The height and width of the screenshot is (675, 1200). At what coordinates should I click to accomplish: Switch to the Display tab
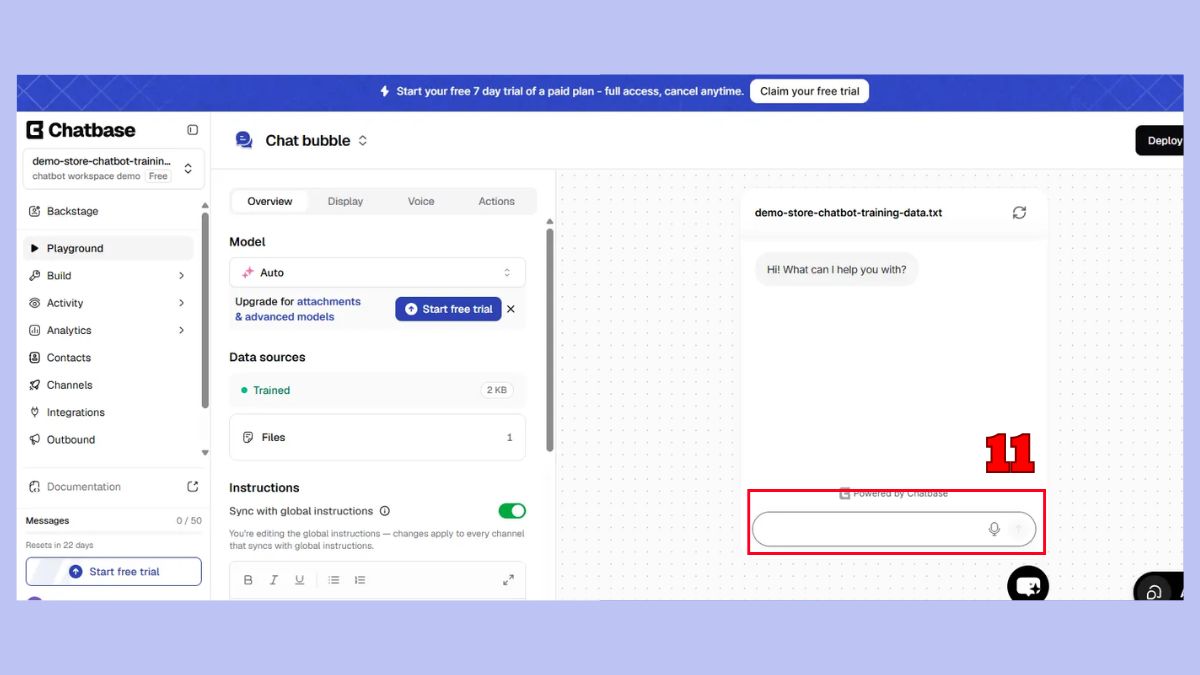pyautogui.click(x=345, y=201)
